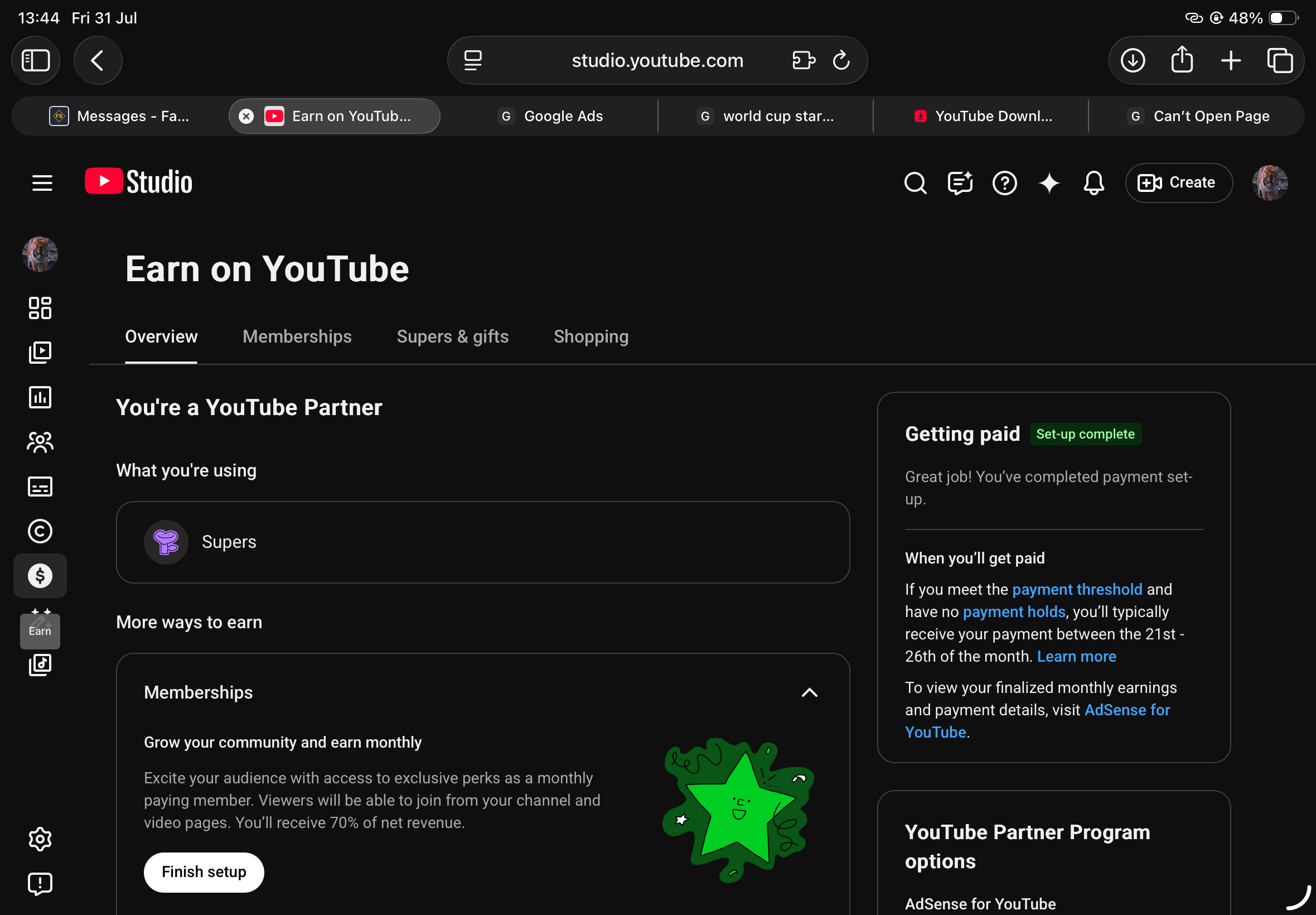Open the Safari sidebar panel

click(x=36, y=60)
